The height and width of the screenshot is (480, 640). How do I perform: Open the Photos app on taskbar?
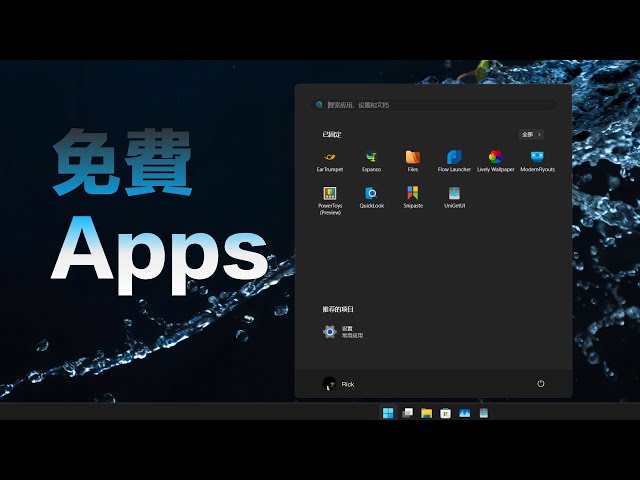click(x=464, y=413)
